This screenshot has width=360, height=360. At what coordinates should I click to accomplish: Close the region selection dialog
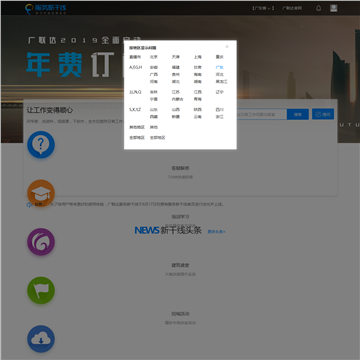pos(227,47)
